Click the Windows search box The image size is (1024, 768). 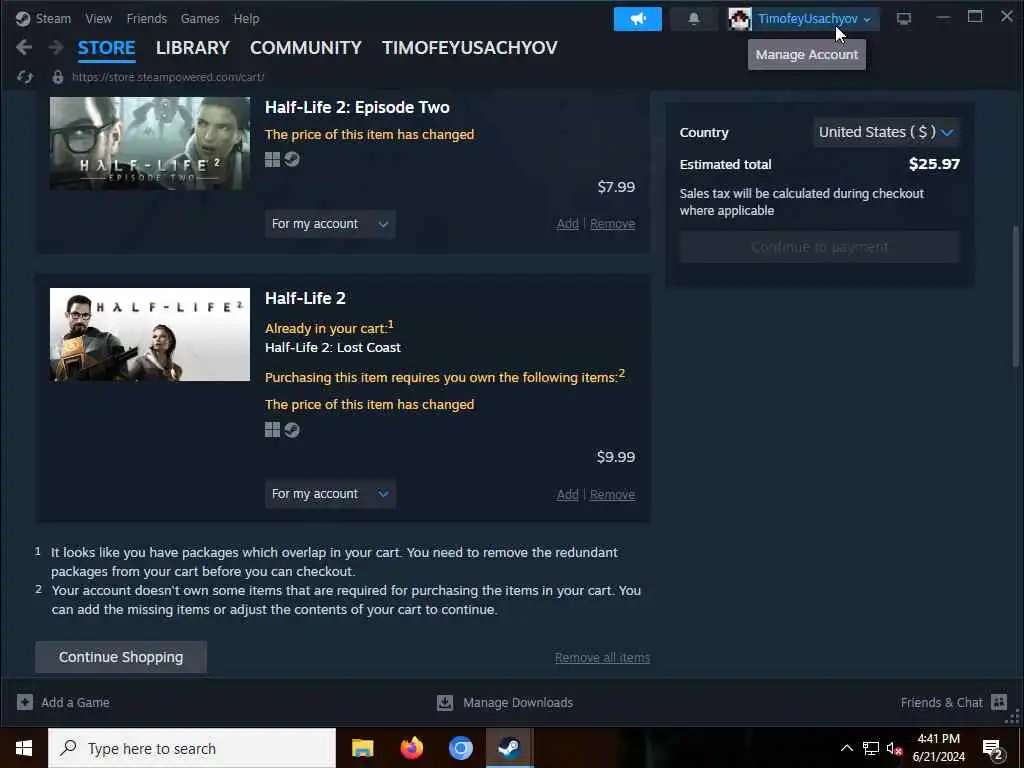click(x=192, y=748)
